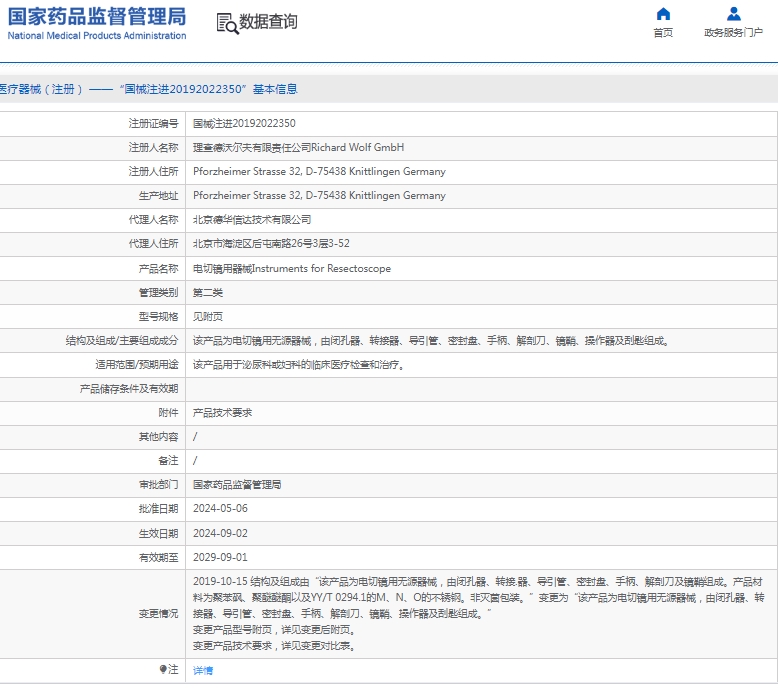Click the 批准日期 row label
Viewport: 778px width, 692px height.
click(x=158, y=508)
